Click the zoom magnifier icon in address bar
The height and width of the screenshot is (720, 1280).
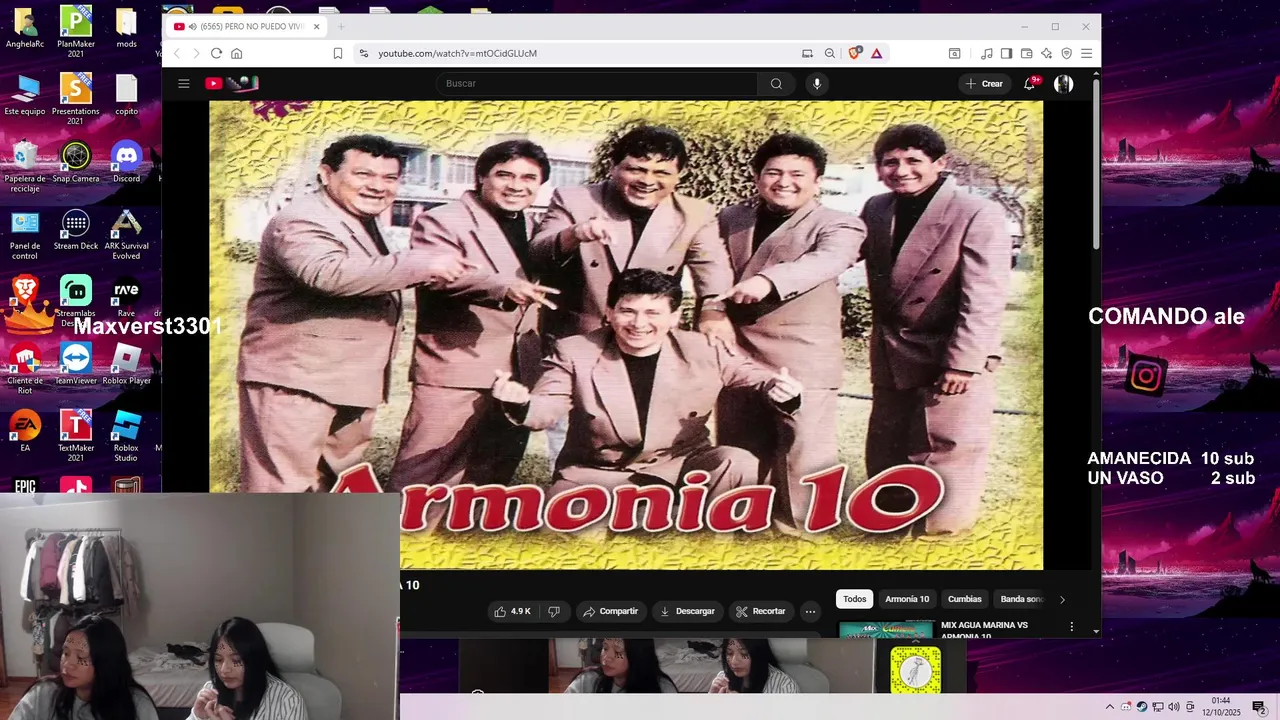830,53
